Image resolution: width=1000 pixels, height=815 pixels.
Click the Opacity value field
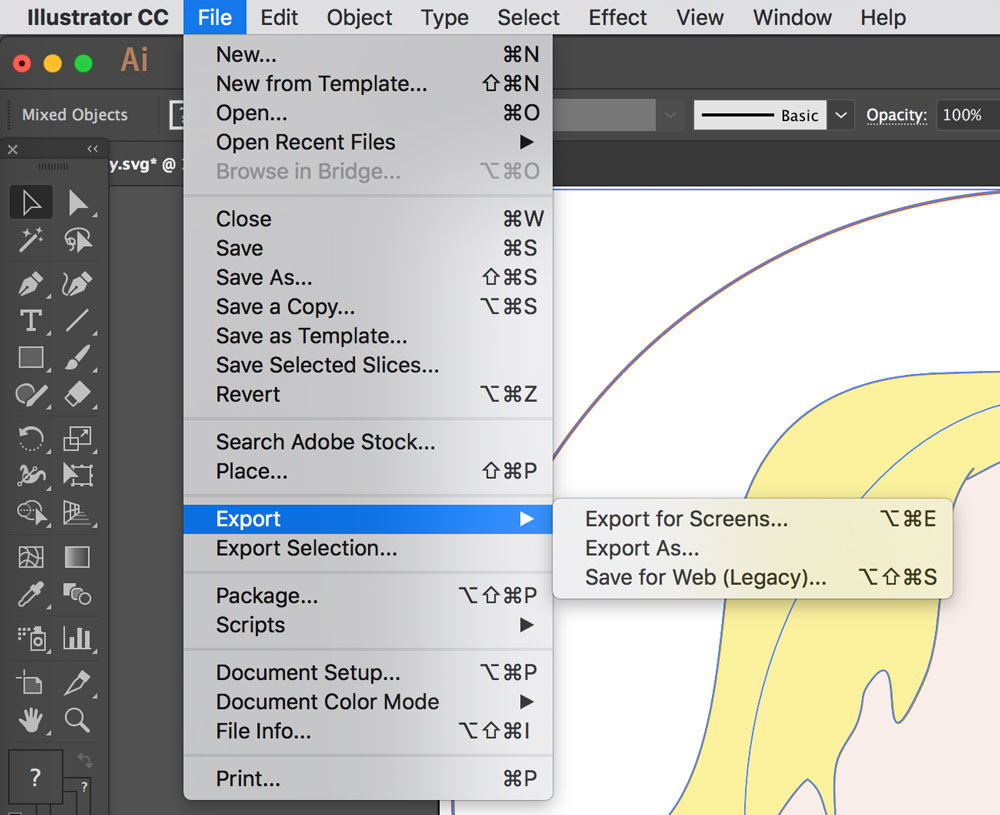tap(964, 114)
